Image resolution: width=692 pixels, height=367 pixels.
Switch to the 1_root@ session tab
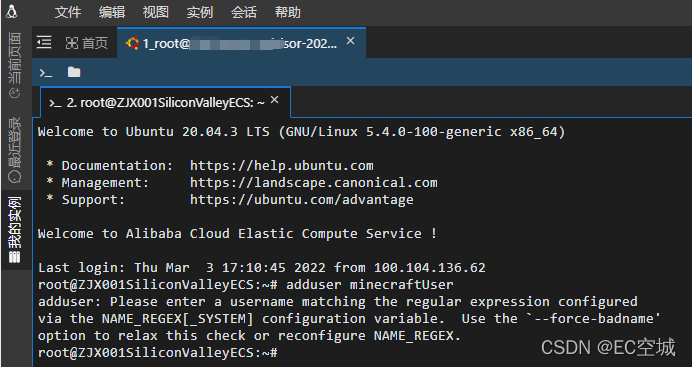pyautogui.click(x=241, y=43)
